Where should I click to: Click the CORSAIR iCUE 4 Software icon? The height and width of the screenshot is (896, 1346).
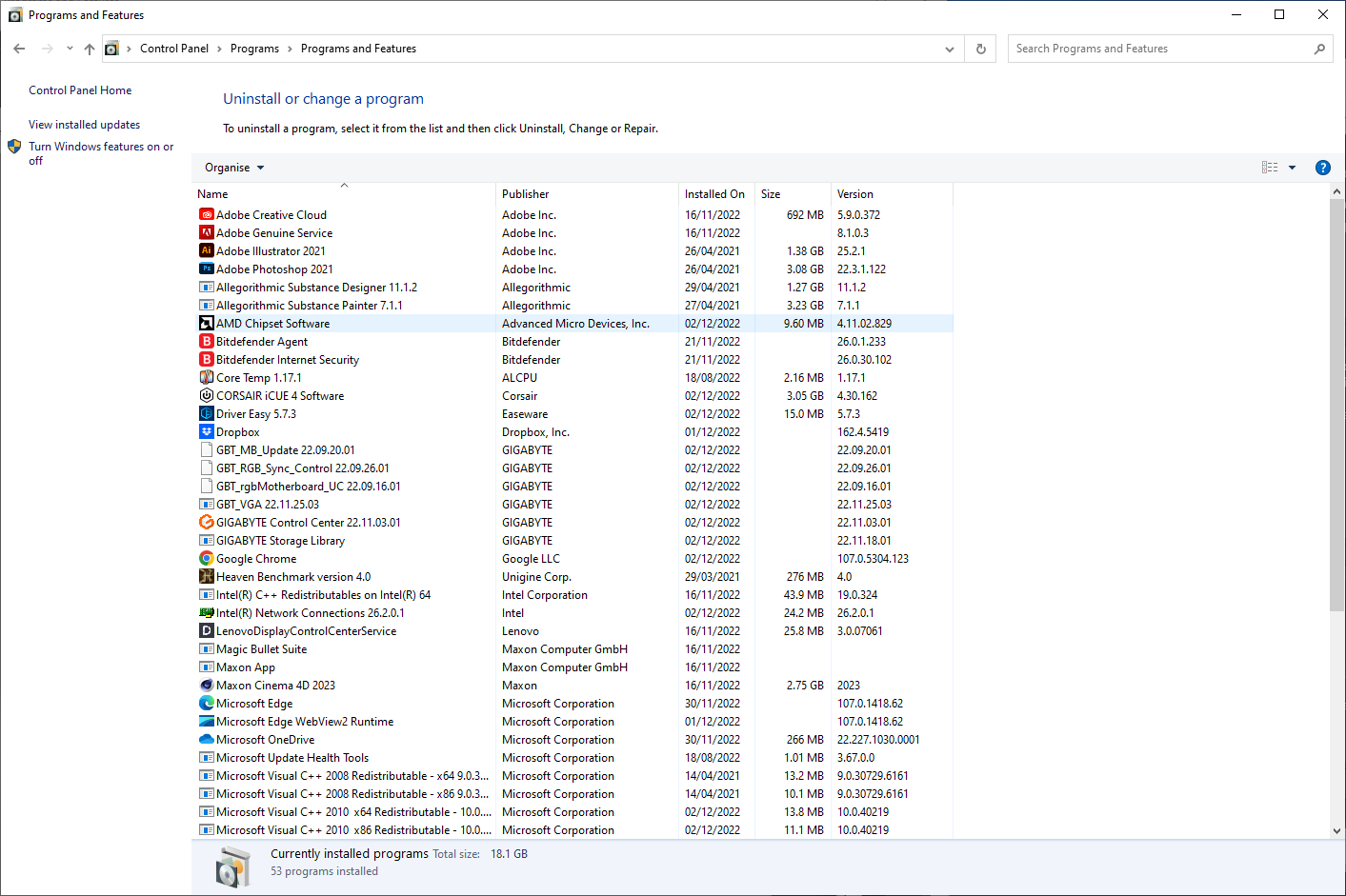tap(207, 396)
